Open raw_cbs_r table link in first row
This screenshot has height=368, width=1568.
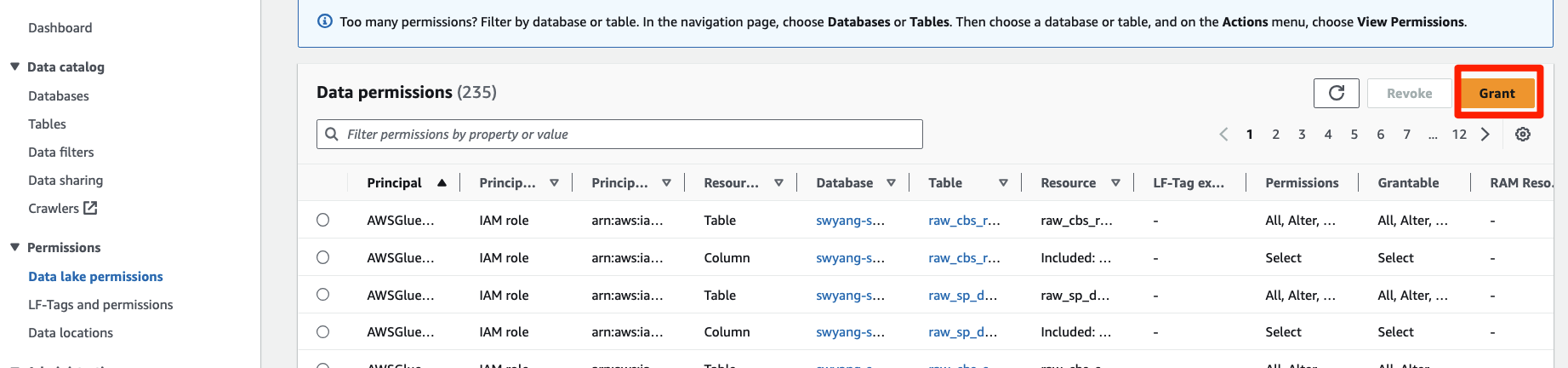tap(964, 221)
